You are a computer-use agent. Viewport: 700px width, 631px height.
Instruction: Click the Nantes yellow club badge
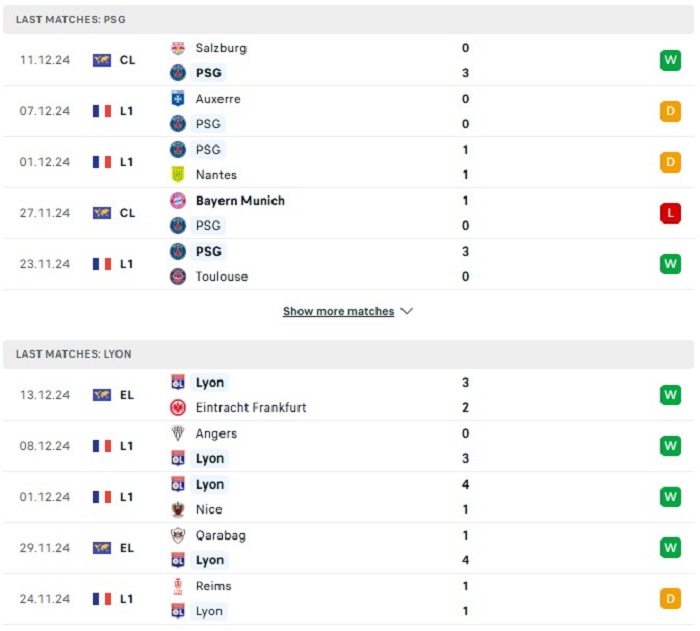[x=178, y=175]
